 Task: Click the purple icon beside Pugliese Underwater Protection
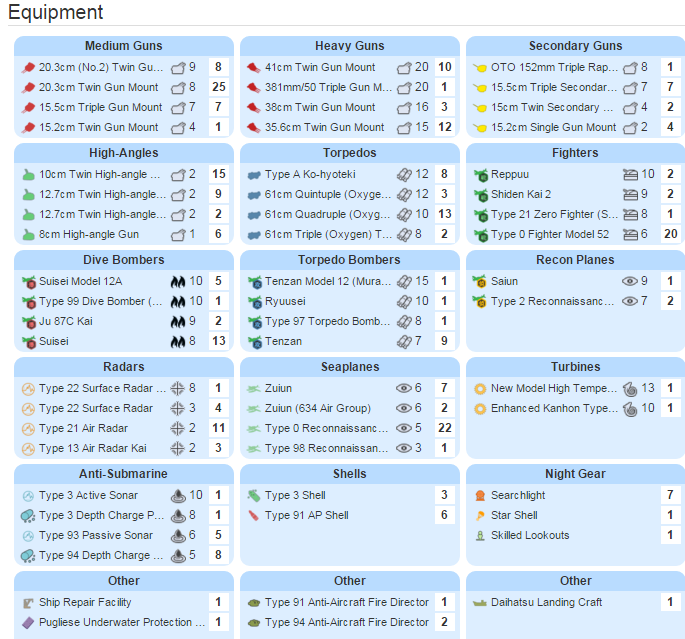pos(28,623)
